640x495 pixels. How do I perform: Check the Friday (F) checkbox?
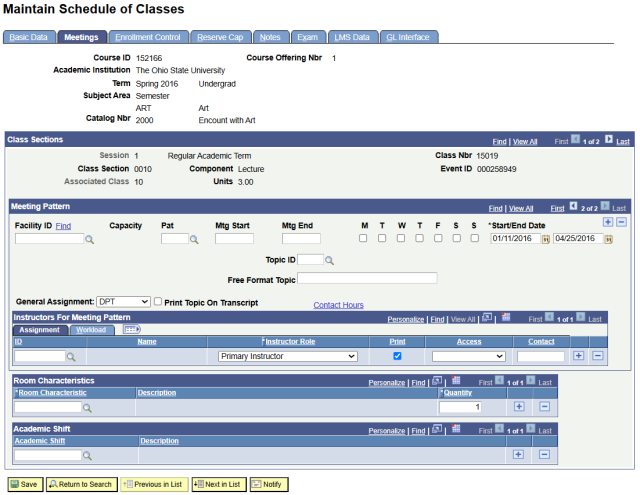[x=438, y=238]
